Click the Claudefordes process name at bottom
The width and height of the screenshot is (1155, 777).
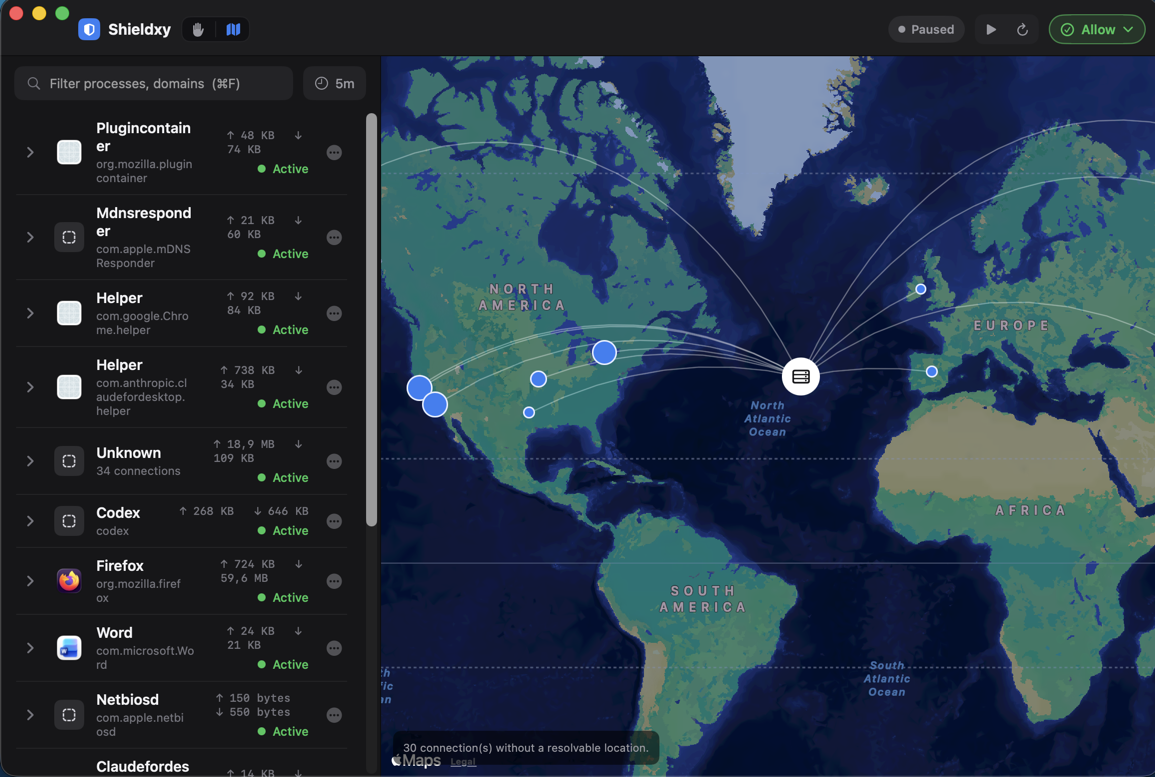(143, 767)
